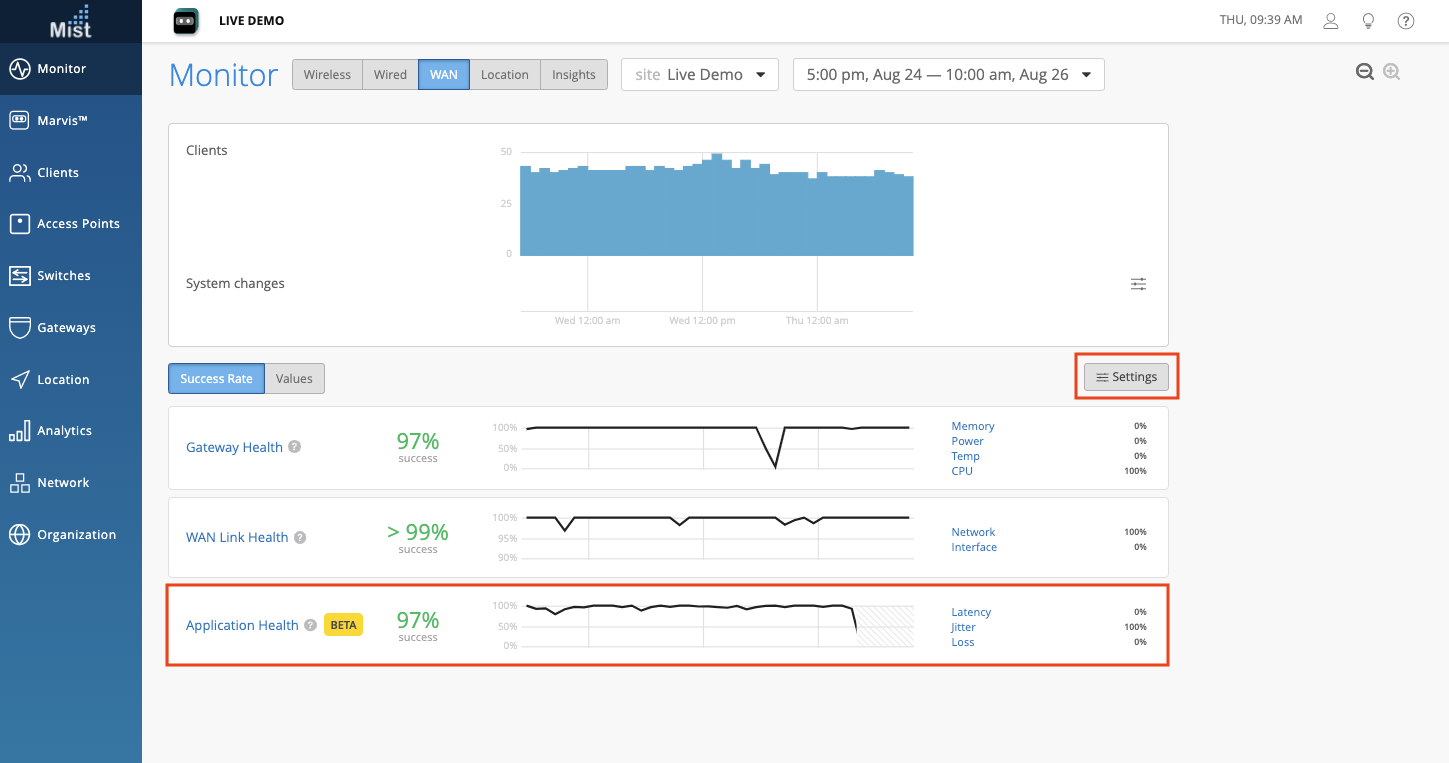
Task: Click the Live Demo robot avatar icon
Action: pos(186,21)
